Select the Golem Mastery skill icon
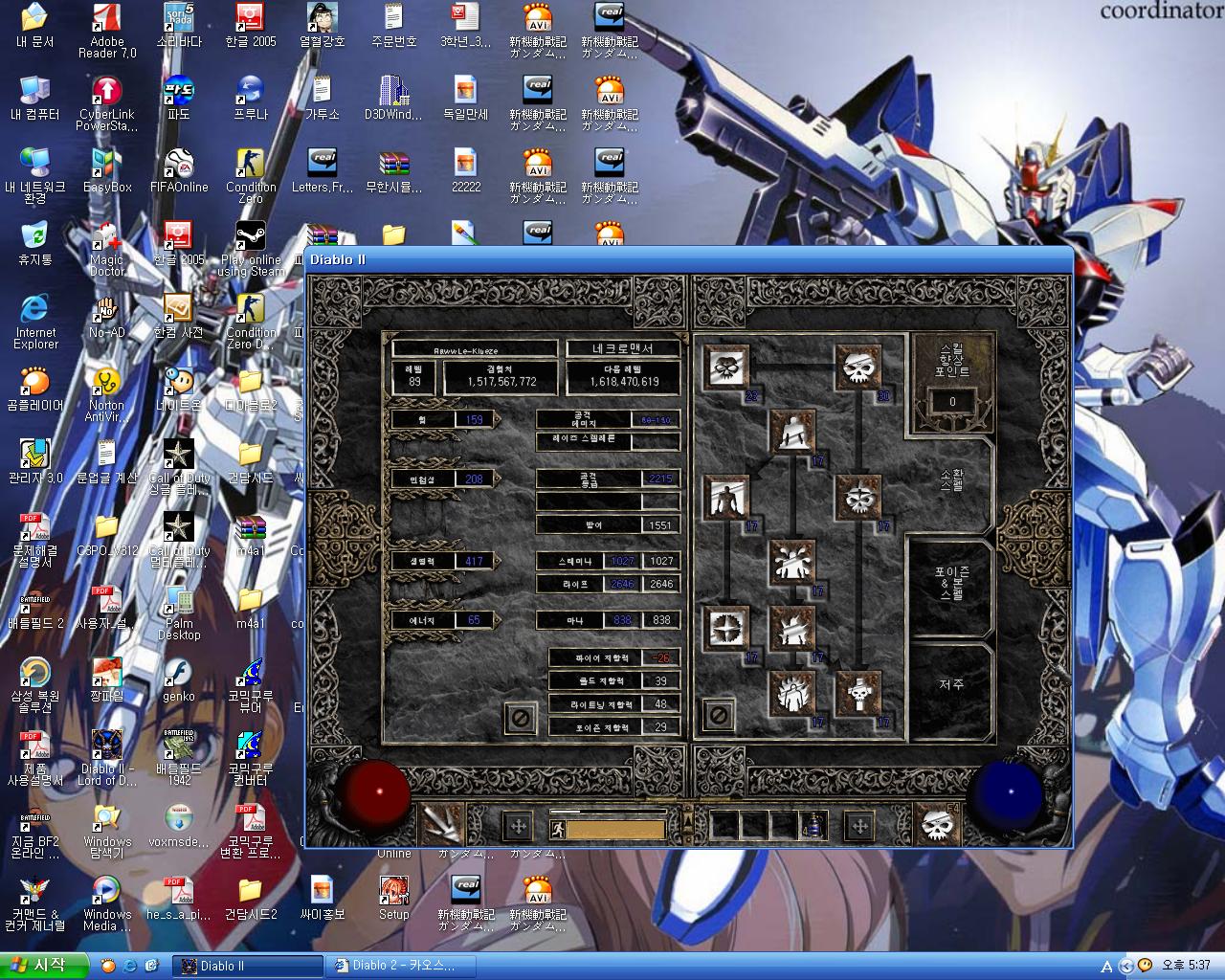This screenshot has width=1225, height=980. click(x=726, y=499)
